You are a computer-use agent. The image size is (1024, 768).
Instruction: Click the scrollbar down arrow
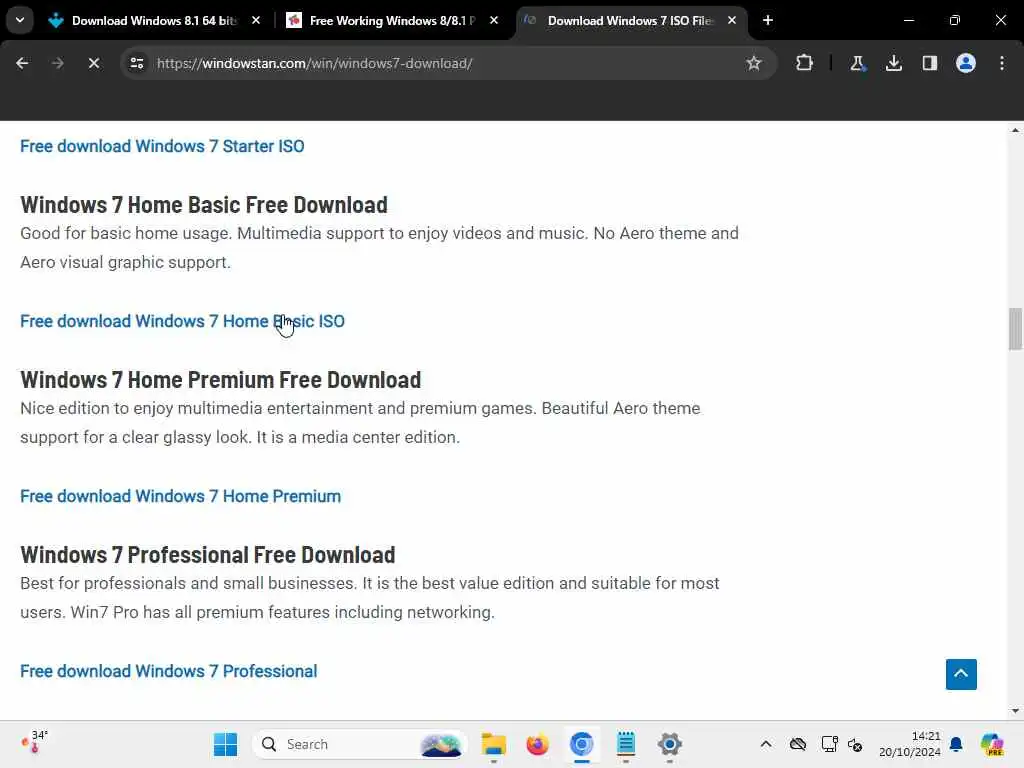1015,711
